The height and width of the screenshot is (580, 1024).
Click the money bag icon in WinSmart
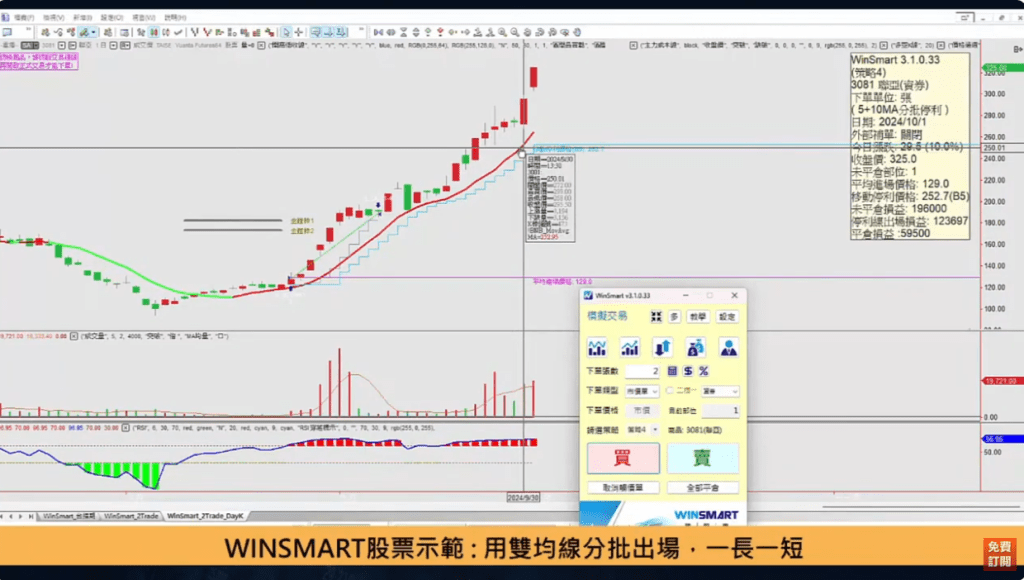point(695,347)
